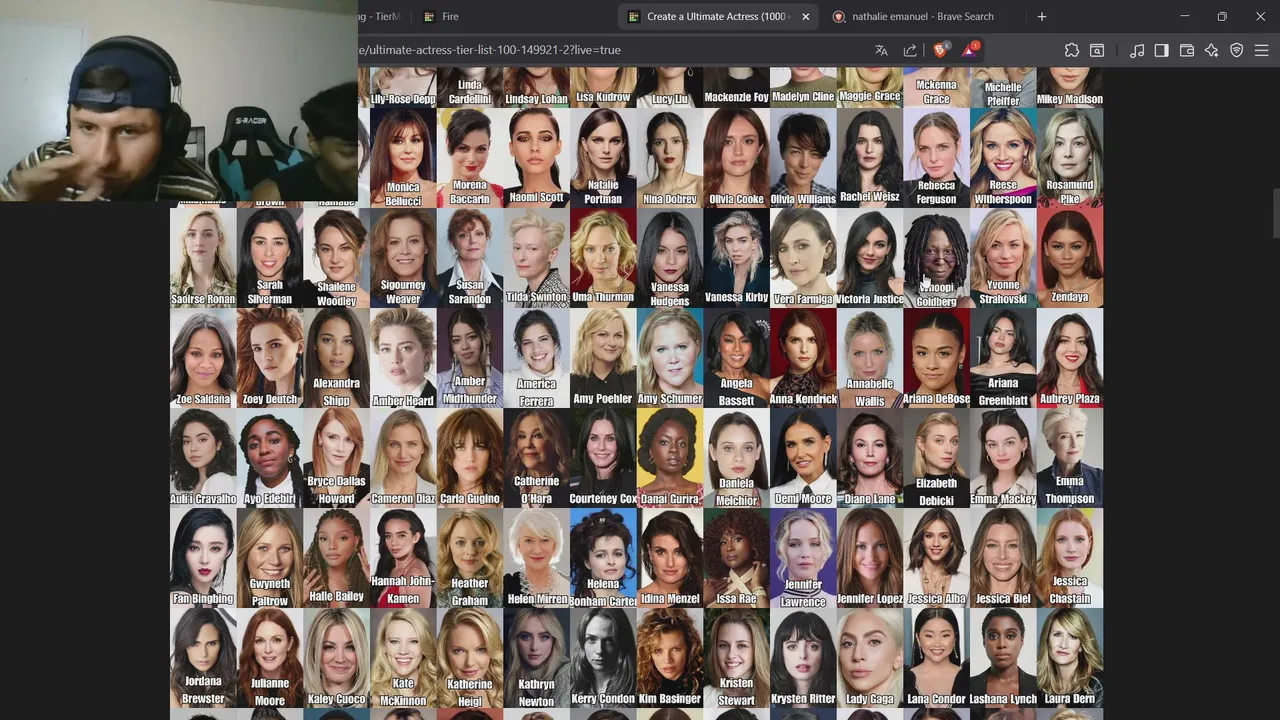Select the Courteney Cox thumbnail
The height and width of the screenshot is (720, 1280).
coord(603,457)
